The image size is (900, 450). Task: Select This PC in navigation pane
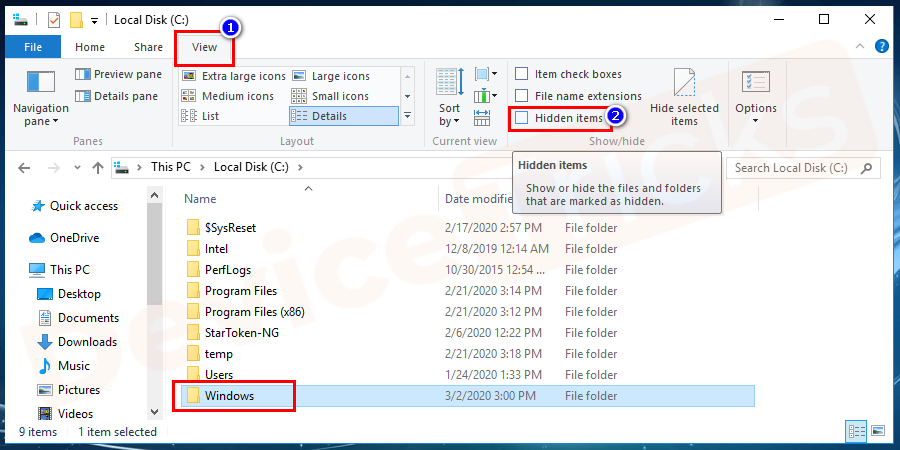tap(60, 269)
